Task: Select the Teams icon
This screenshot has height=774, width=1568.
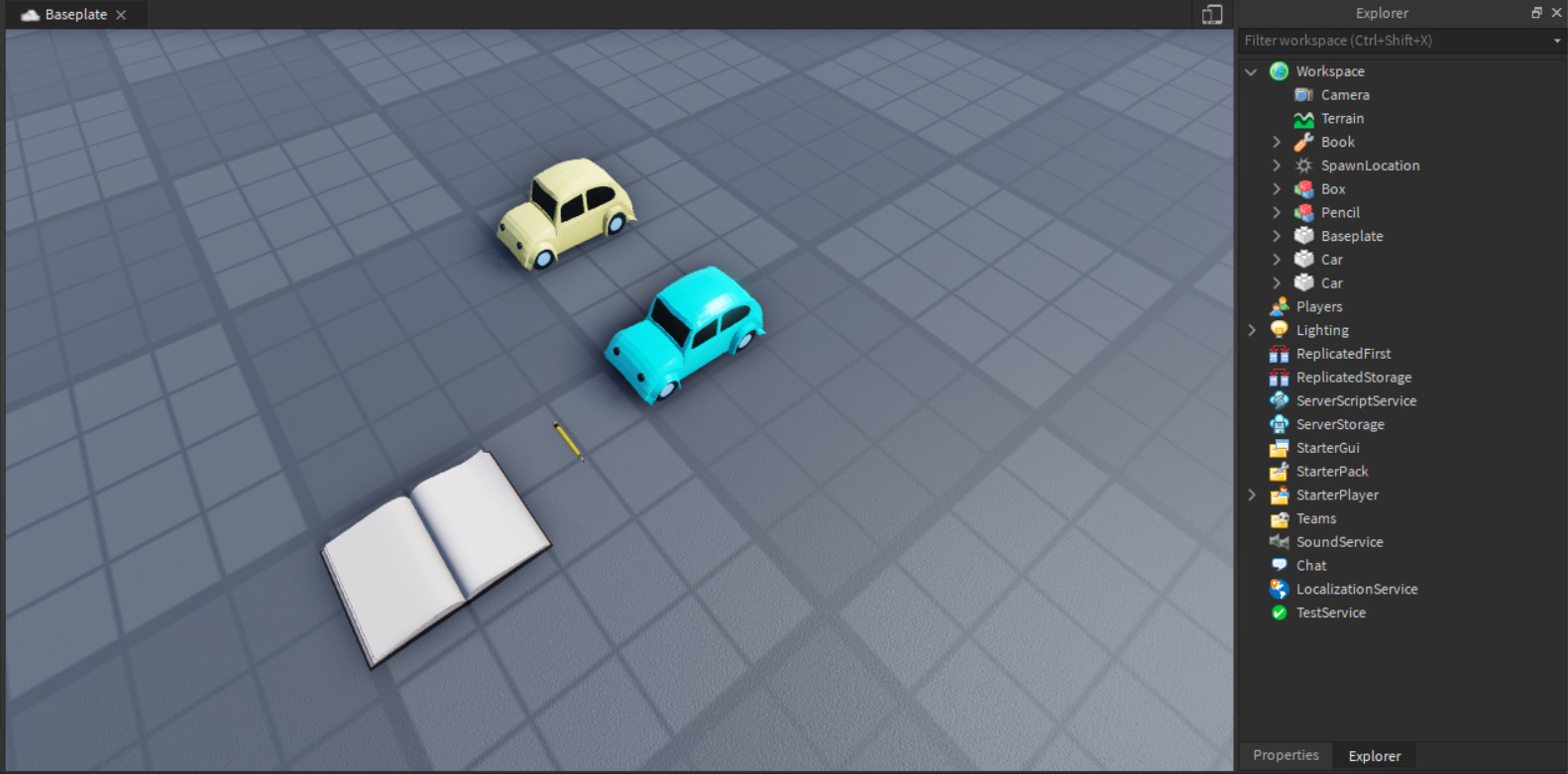Action: [x=1279, y=518]
